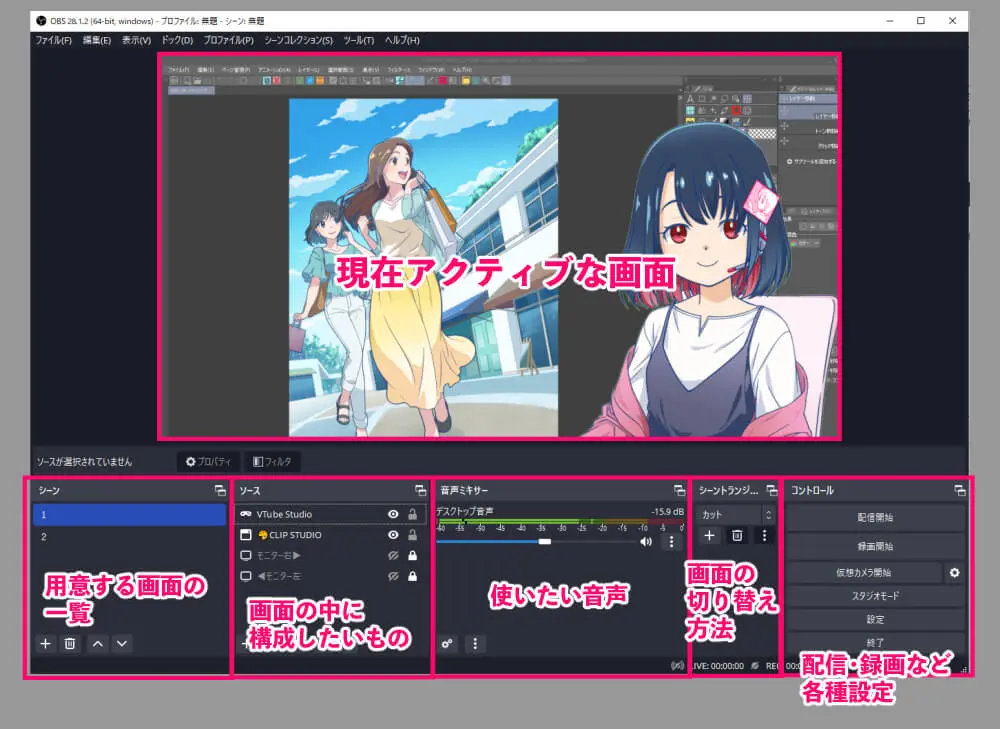Click the display icon beside モニター右

click(246, 556)
